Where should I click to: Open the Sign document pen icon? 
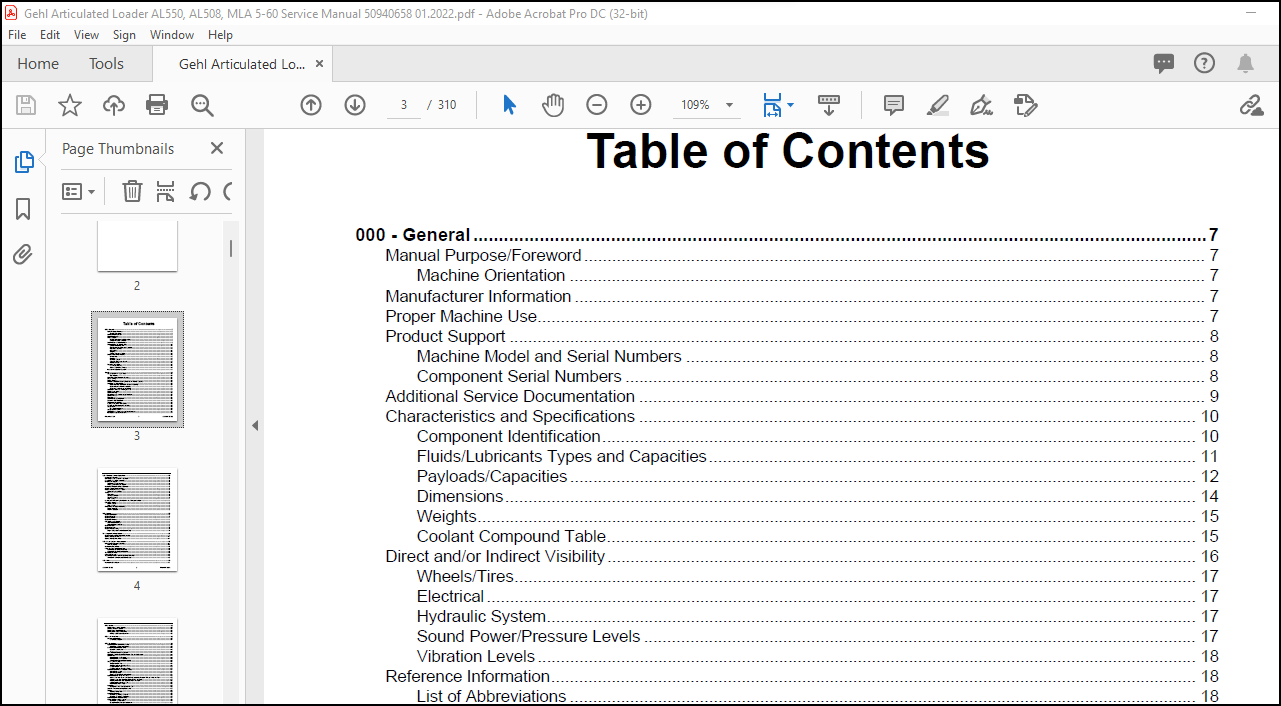(981, 105)
